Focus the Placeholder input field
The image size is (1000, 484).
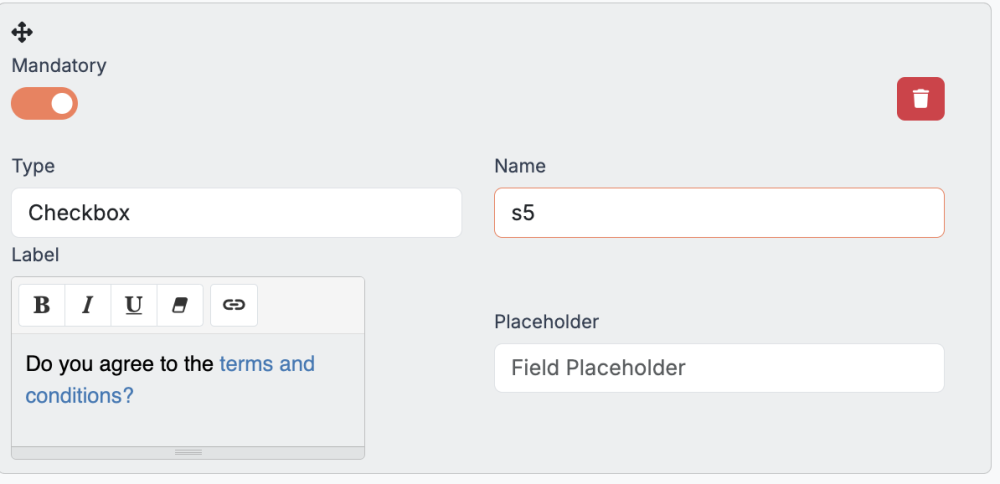click(x=719, y=368)
